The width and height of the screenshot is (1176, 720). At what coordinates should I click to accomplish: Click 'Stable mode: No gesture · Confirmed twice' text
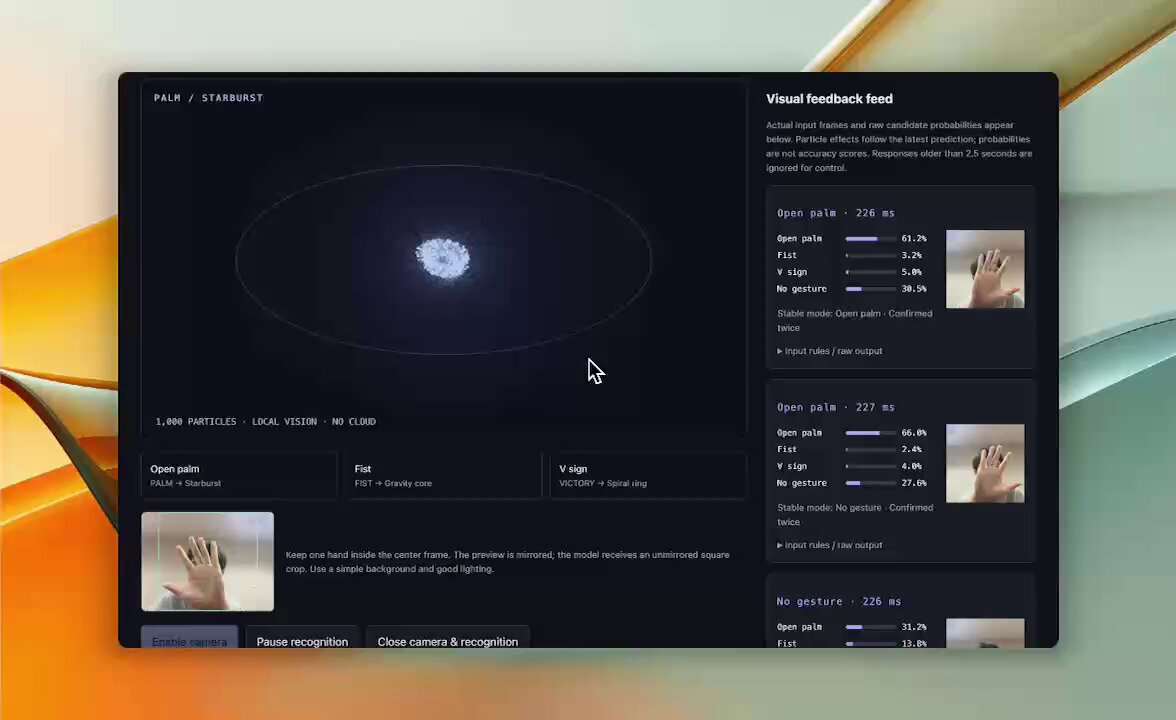tap(855, 514)
